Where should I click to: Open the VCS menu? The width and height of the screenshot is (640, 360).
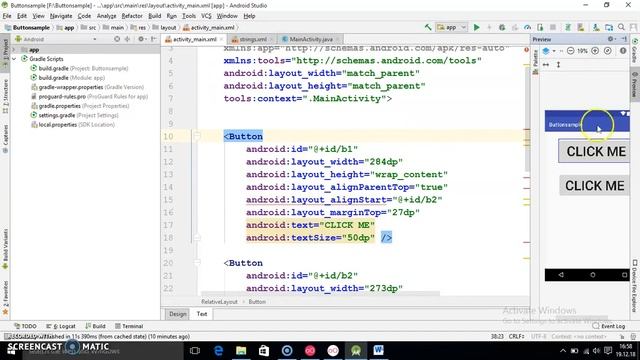[x=206, y=16]
